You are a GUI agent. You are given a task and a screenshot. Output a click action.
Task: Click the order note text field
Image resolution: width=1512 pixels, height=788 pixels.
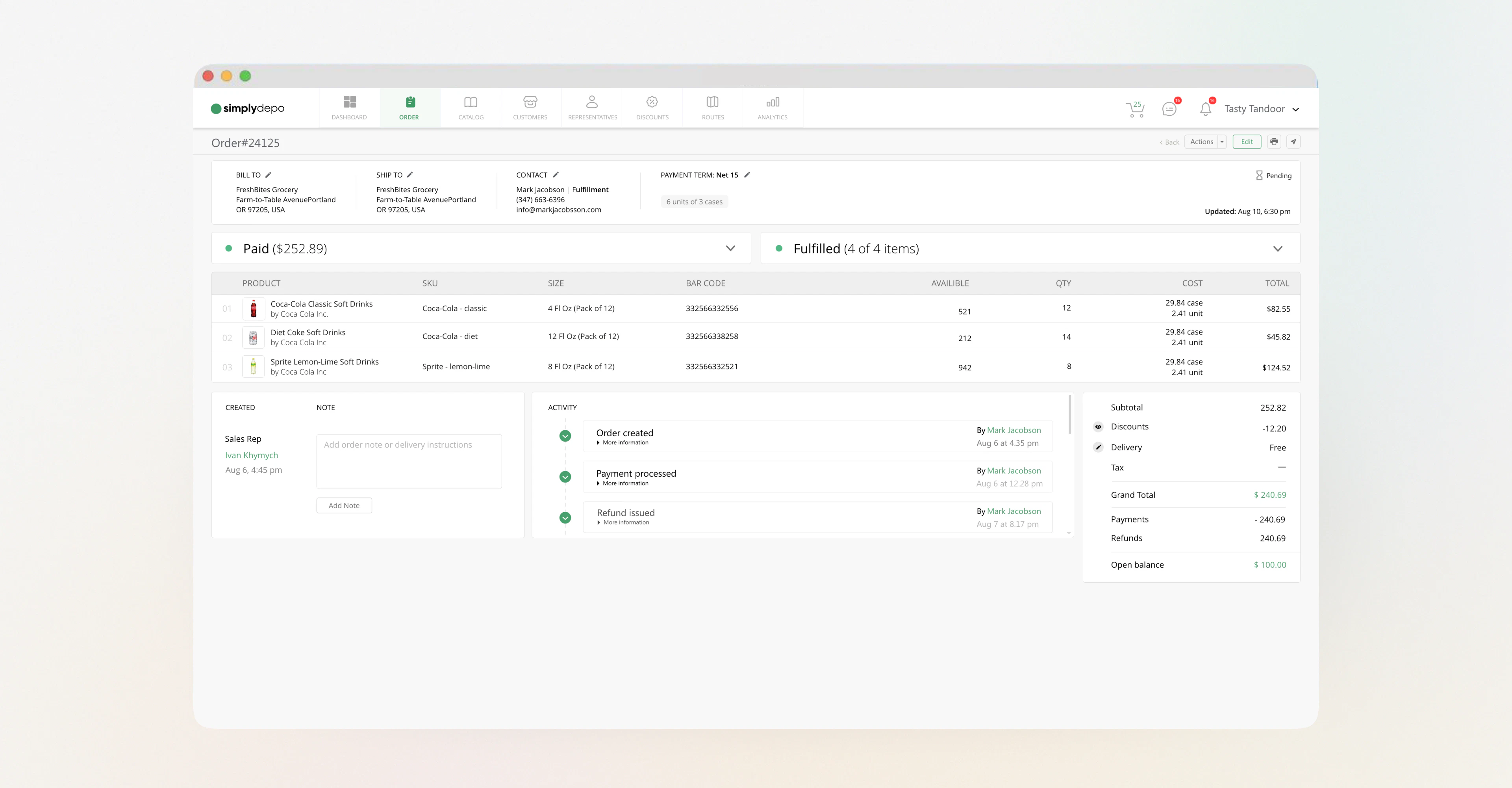409,461
